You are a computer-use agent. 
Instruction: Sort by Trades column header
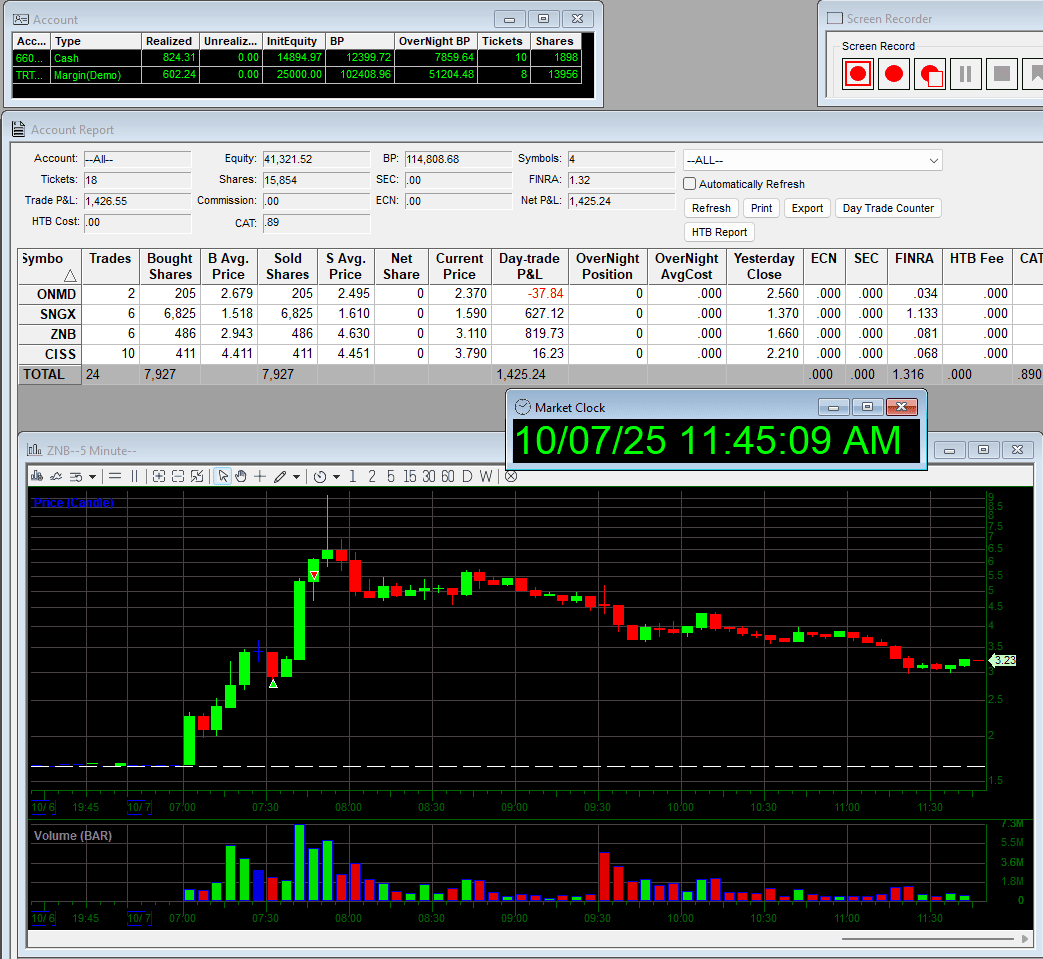pyautogui.click(x=110, y=266)
